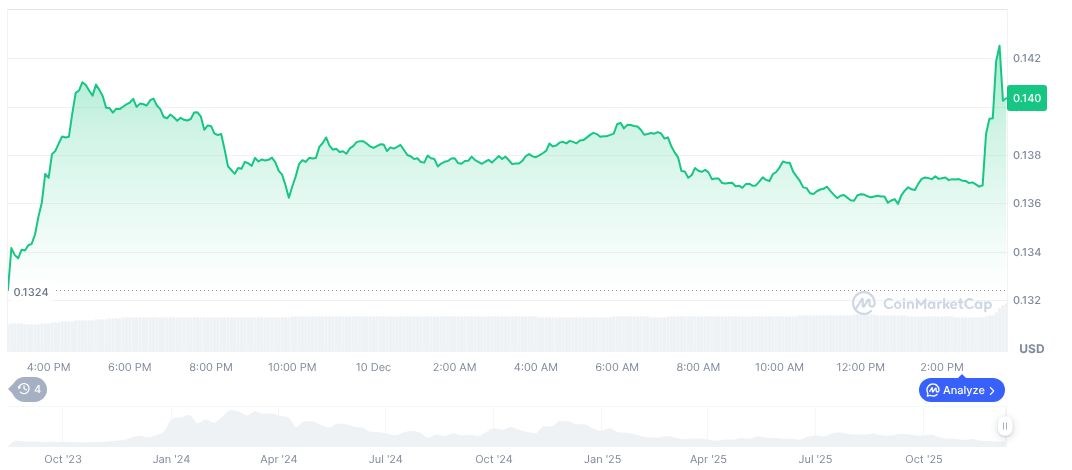The height and width of the screenshot is (470, 1072).
Task: Click the 0.1324 opening price marker
Action: coord(30,291)
